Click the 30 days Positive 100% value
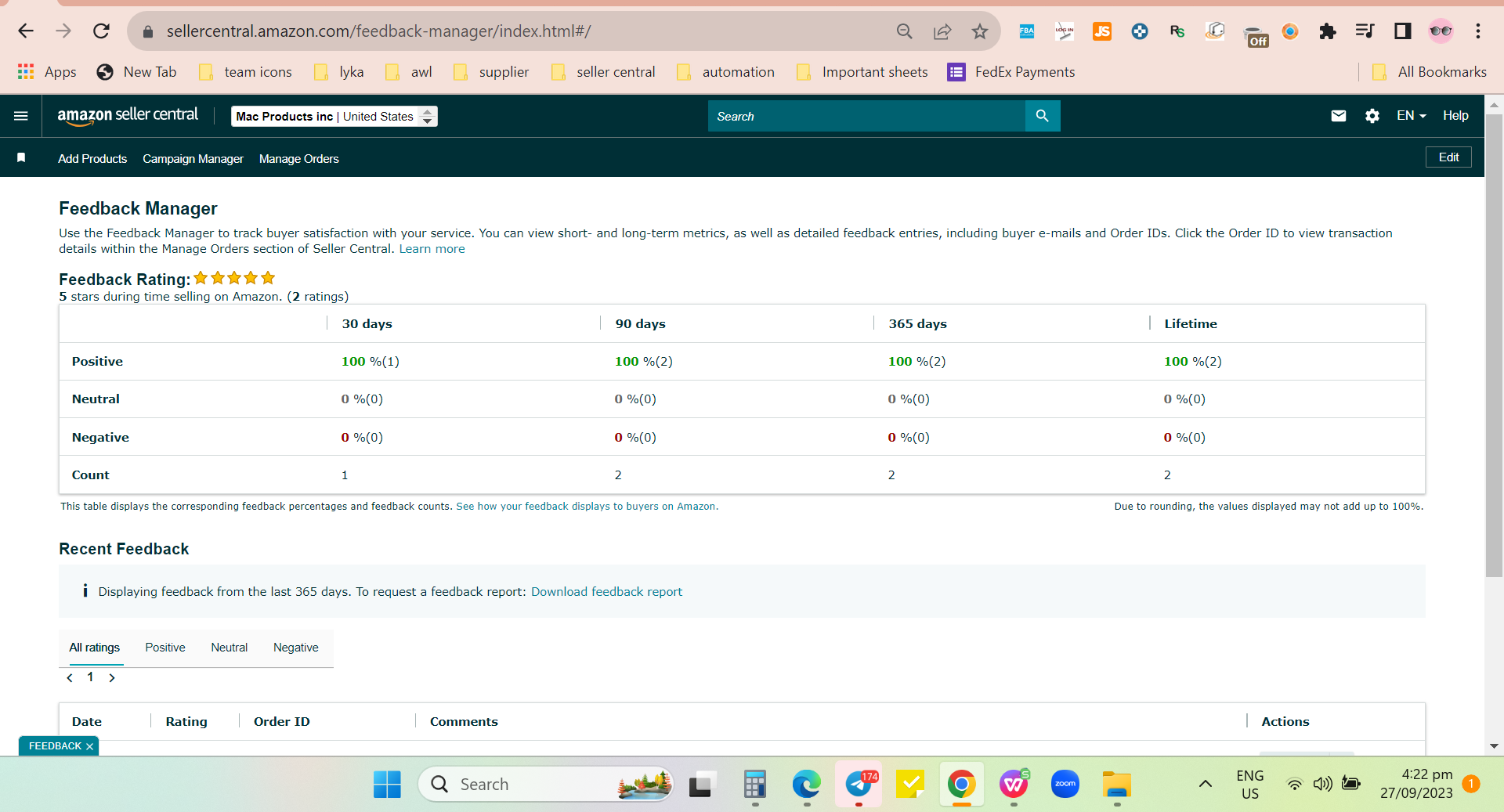The image size is (1504, 812). (x=371, y=362)
